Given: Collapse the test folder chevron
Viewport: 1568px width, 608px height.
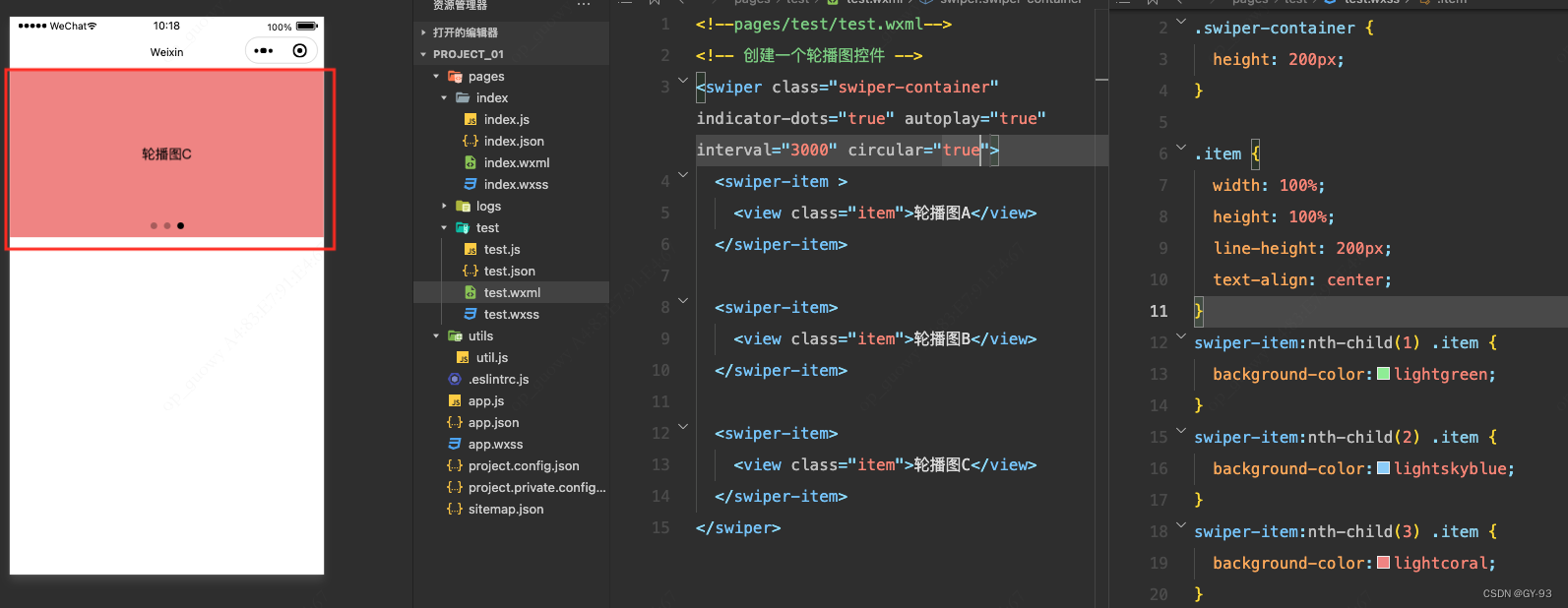Looking at the screenshot, I should coord(444,227).
